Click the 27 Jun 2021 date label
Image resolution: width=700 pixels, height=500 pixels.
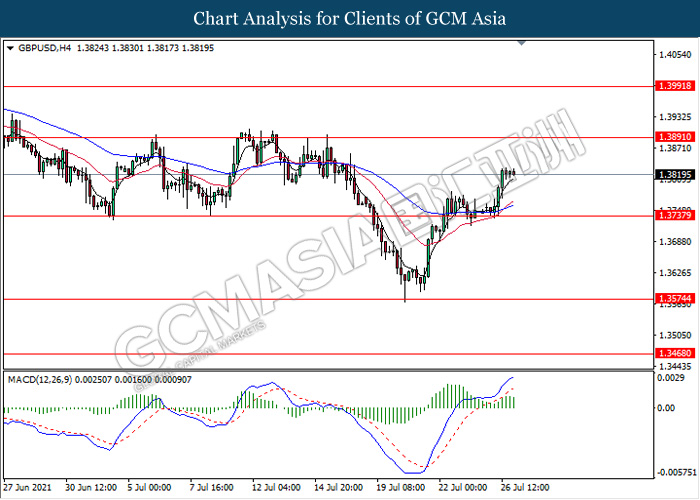point(27,487)
